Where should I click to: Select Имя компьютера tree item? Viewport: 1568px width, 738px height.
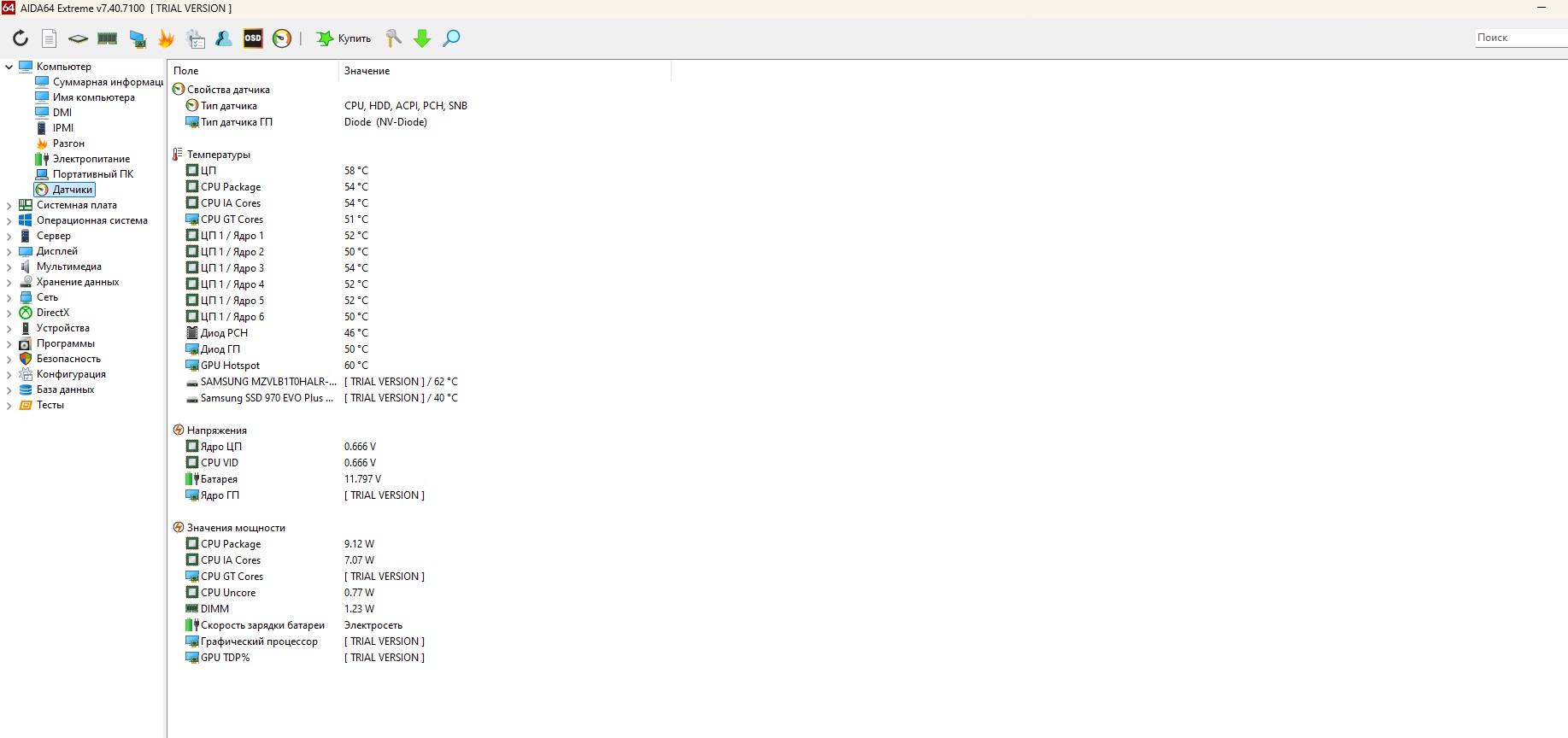(x=94, y=97)
